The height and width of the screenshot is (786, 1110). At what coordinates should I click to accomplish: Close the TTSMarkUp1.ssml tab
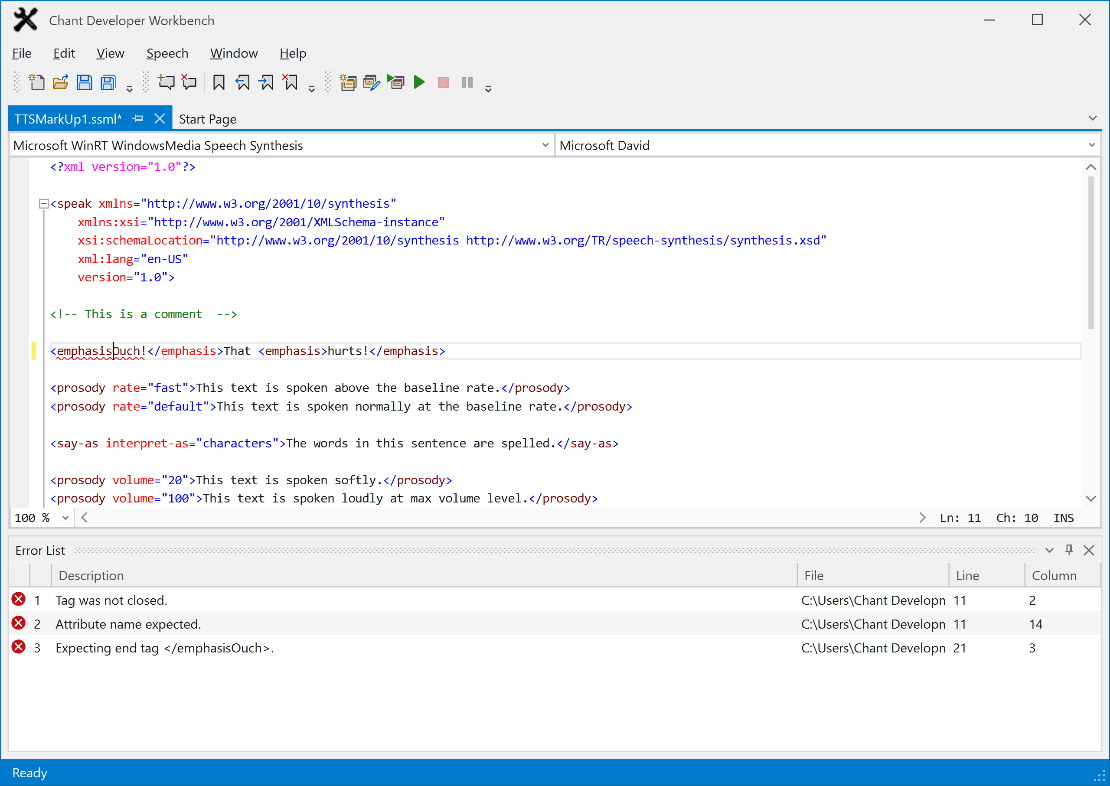[x=160, y=118]
